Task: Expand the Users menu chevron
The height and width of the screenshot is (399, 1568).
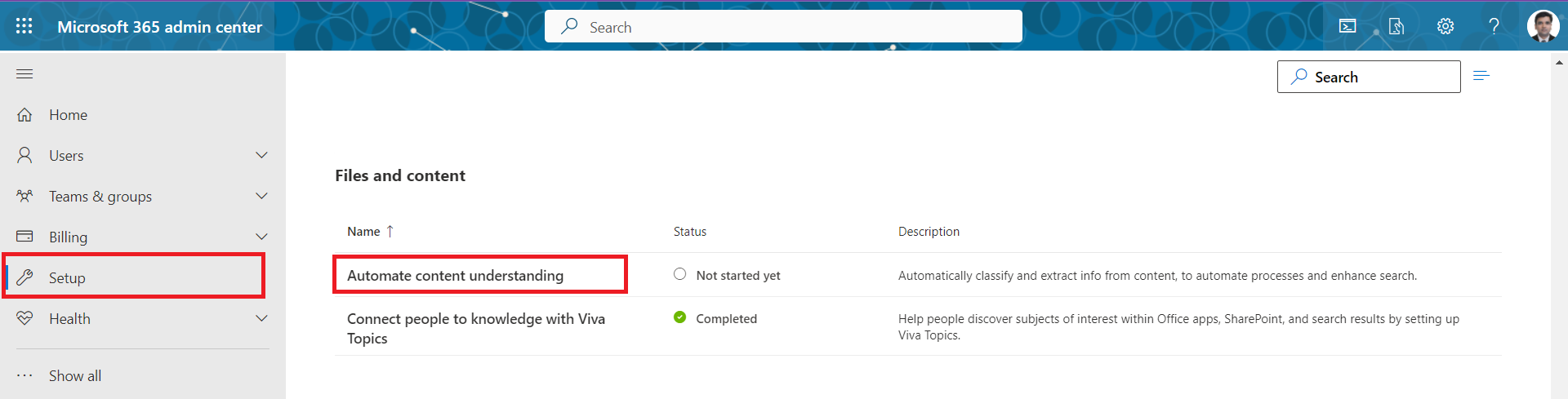Action: coord(261,155)
